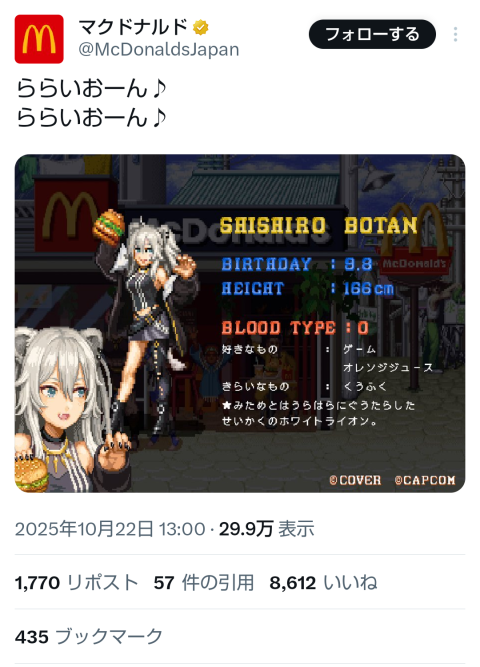Click the フォローする follow button

click(372, 34)
